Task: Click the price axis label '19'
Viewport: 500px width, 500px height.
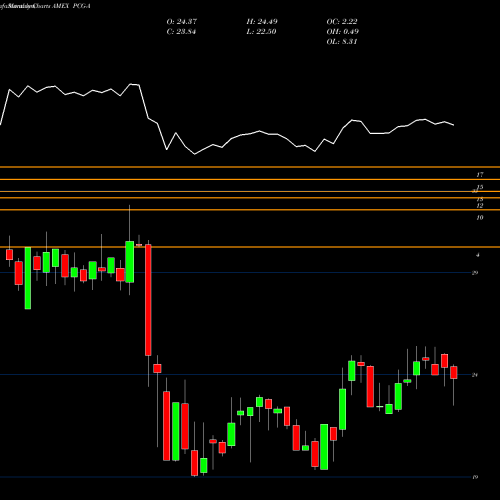Action: 475,477
